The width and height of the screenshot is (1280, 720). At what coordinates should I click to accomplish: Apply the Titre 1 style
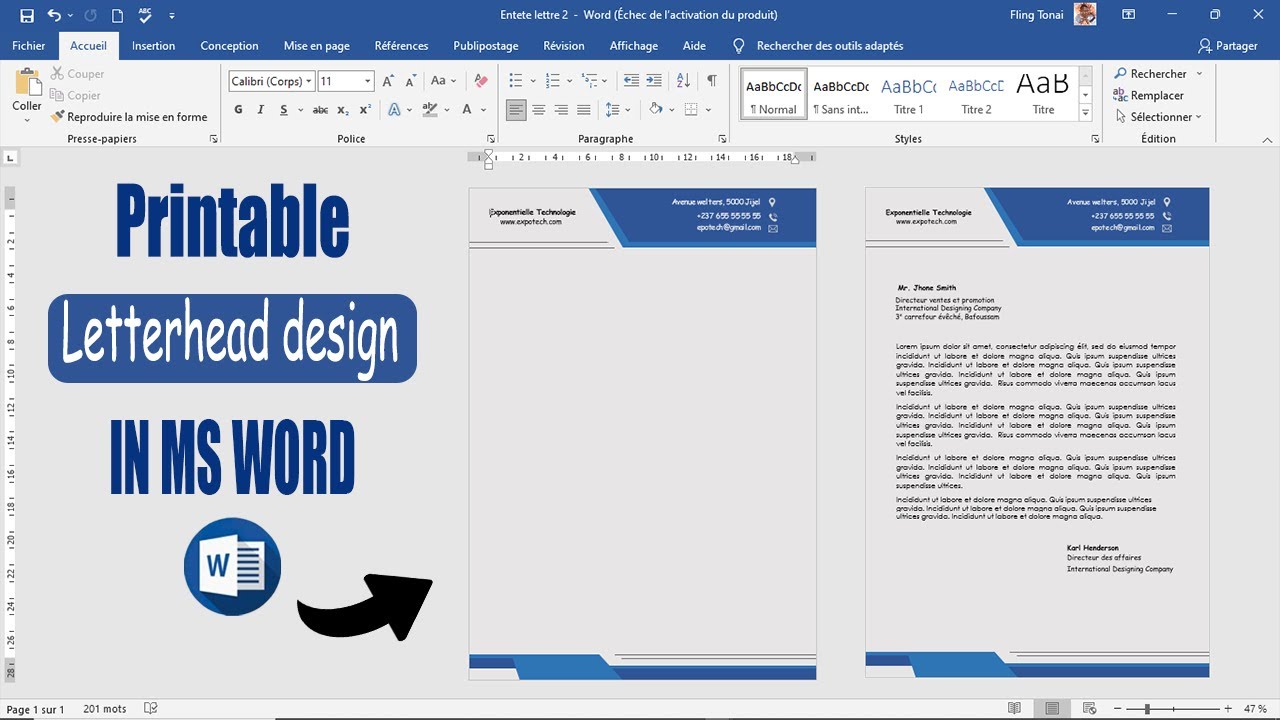pyautogui.click(x=908, y=95)
